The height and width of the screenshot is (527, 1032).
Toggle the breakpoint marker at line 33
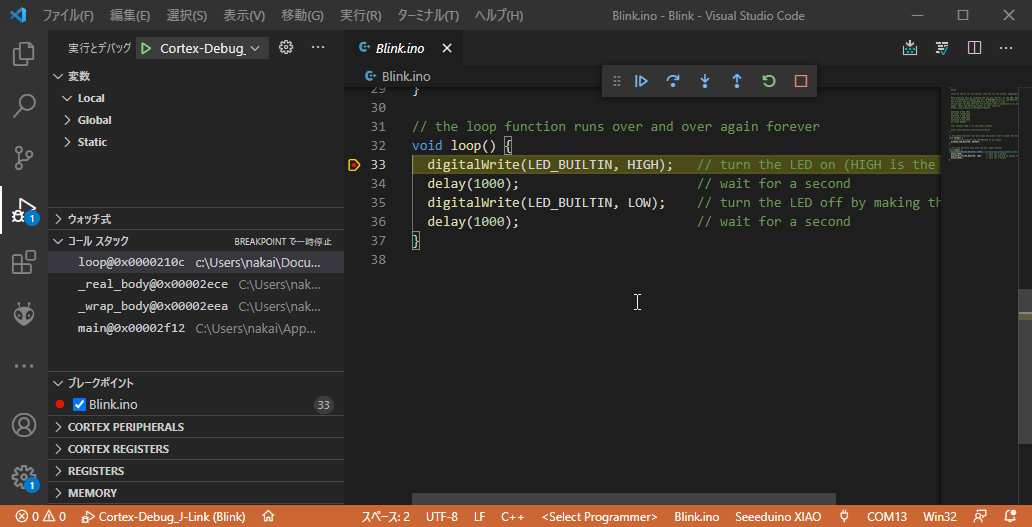[354, 164]
